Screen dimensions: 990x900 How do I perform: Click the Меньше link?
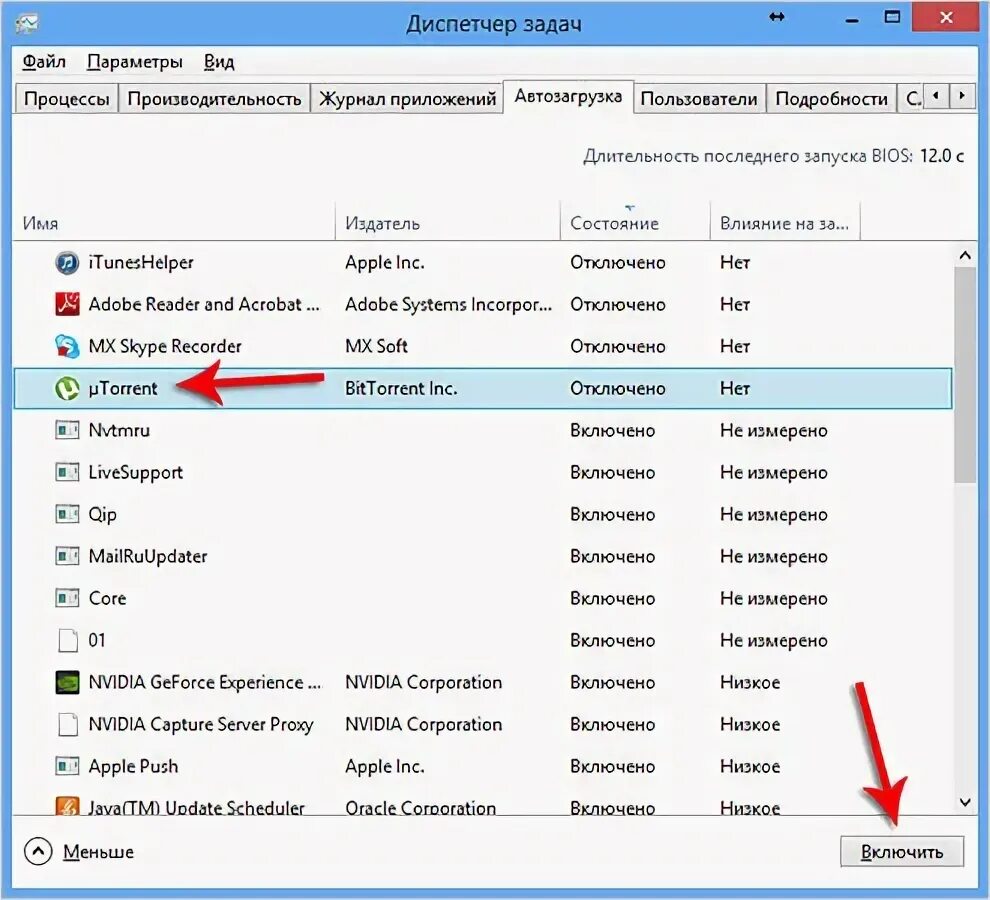[98, 851]
